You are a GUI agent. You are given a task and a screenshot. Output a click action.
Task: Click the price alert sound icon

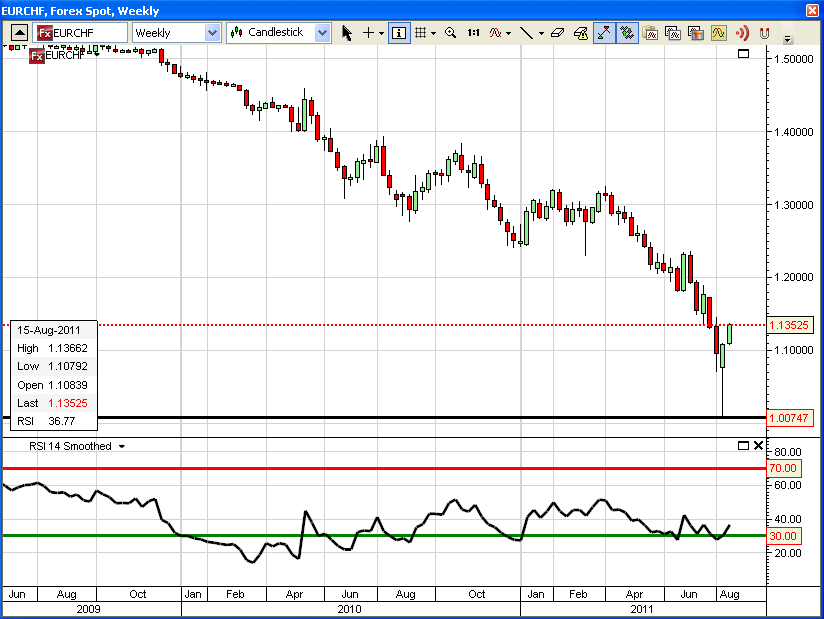point(741,32)
